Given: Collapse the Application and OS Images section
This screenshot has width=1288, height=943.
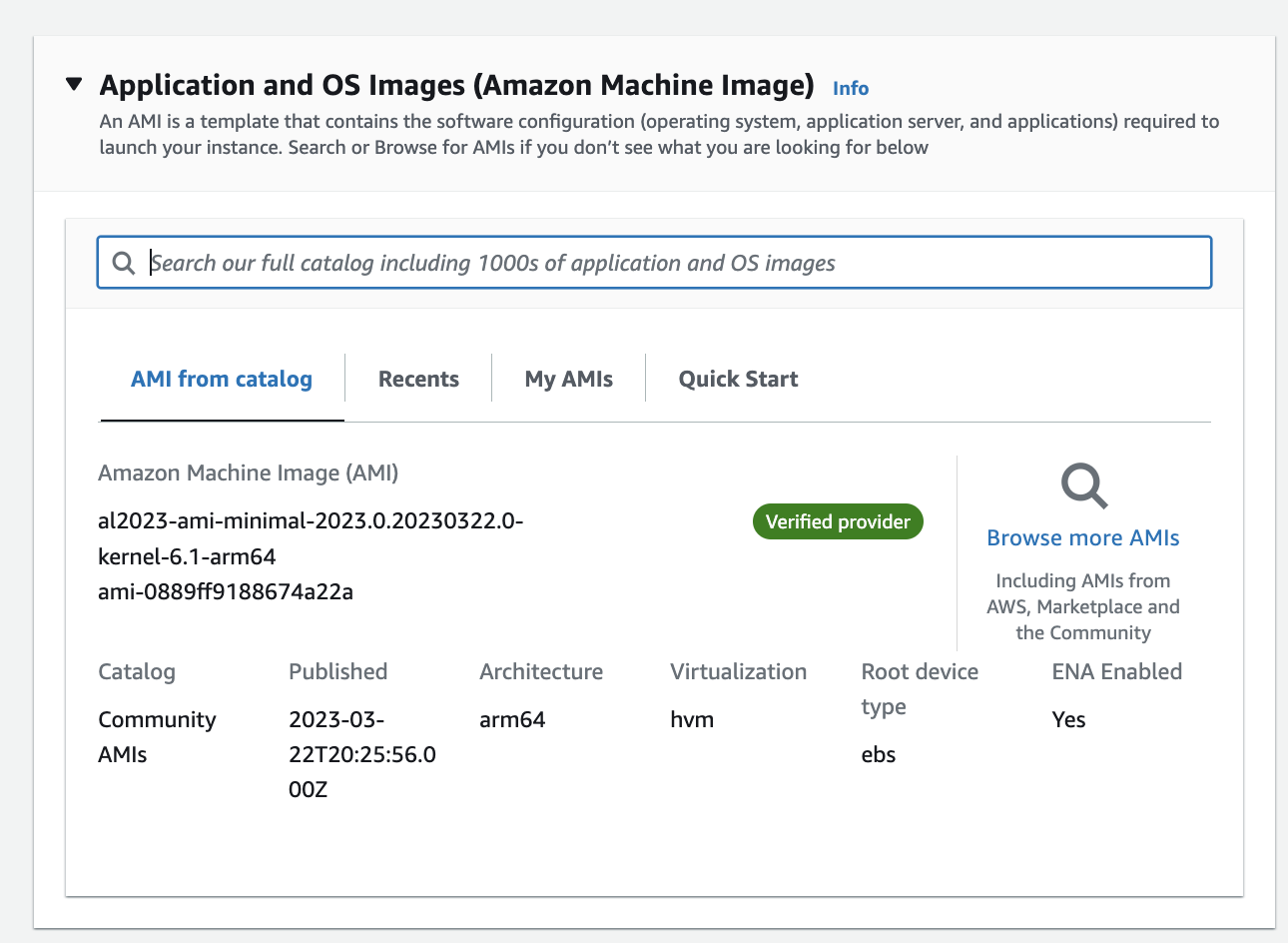Looking at the screenshot, I should pyautogui.click(x=74, y=84).
